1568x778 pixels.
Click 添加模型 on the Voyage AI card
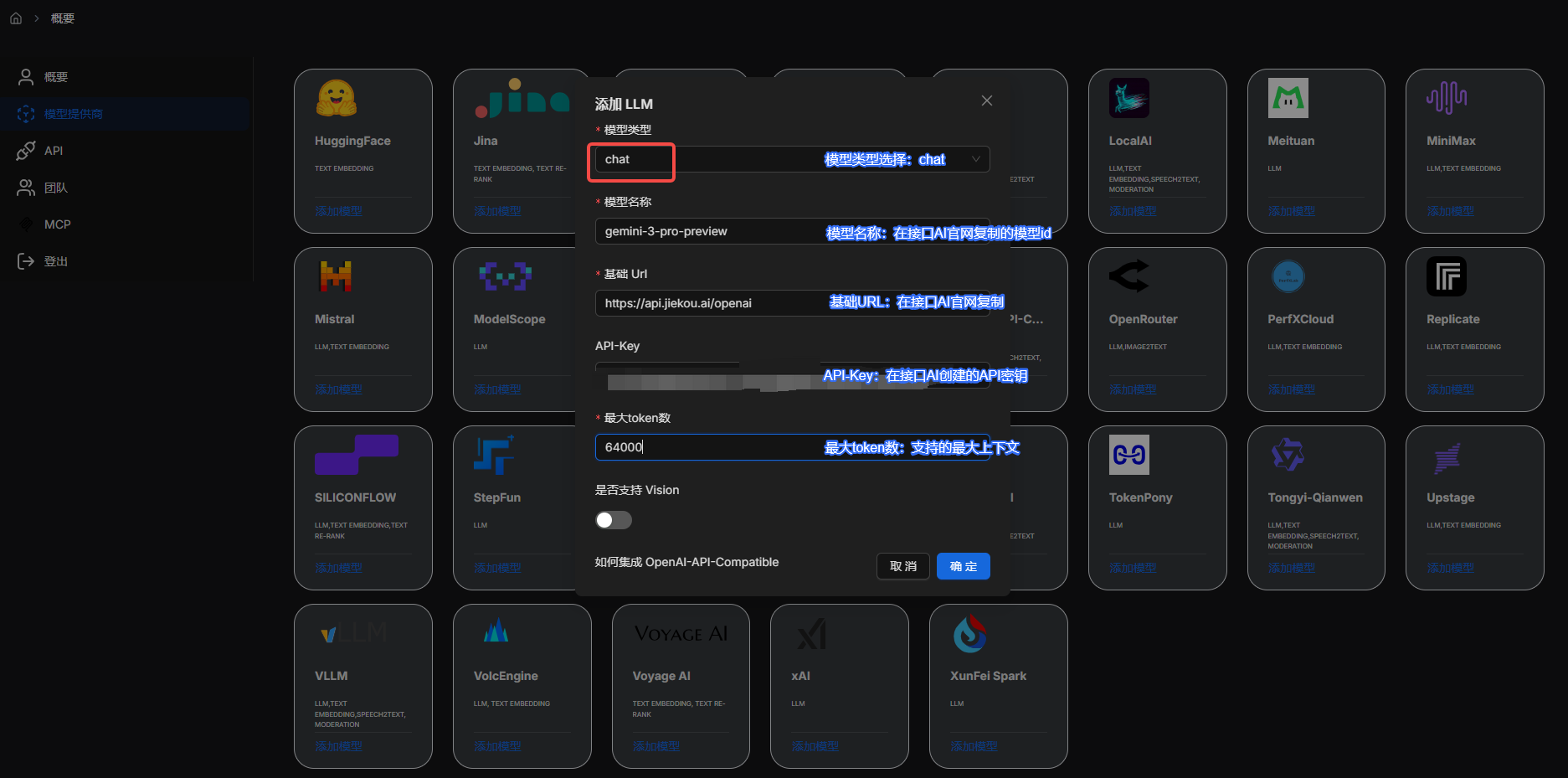coord(656,746)
